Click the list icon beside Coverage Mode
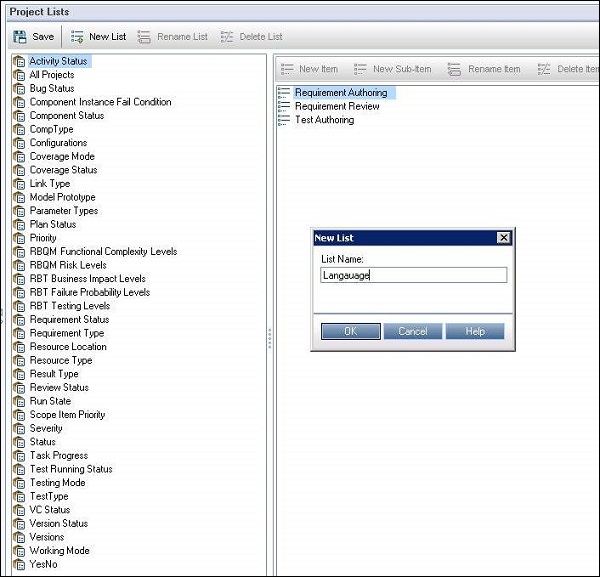The height and width of the screenshot is (577, 600). coord(19,157)
